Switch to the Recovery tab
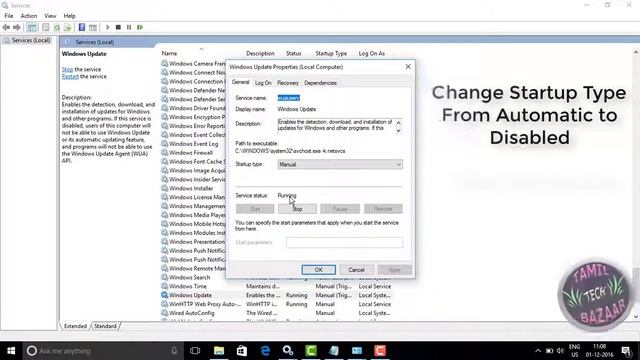This screenshot has width=640, height=360. click(288, 83)
